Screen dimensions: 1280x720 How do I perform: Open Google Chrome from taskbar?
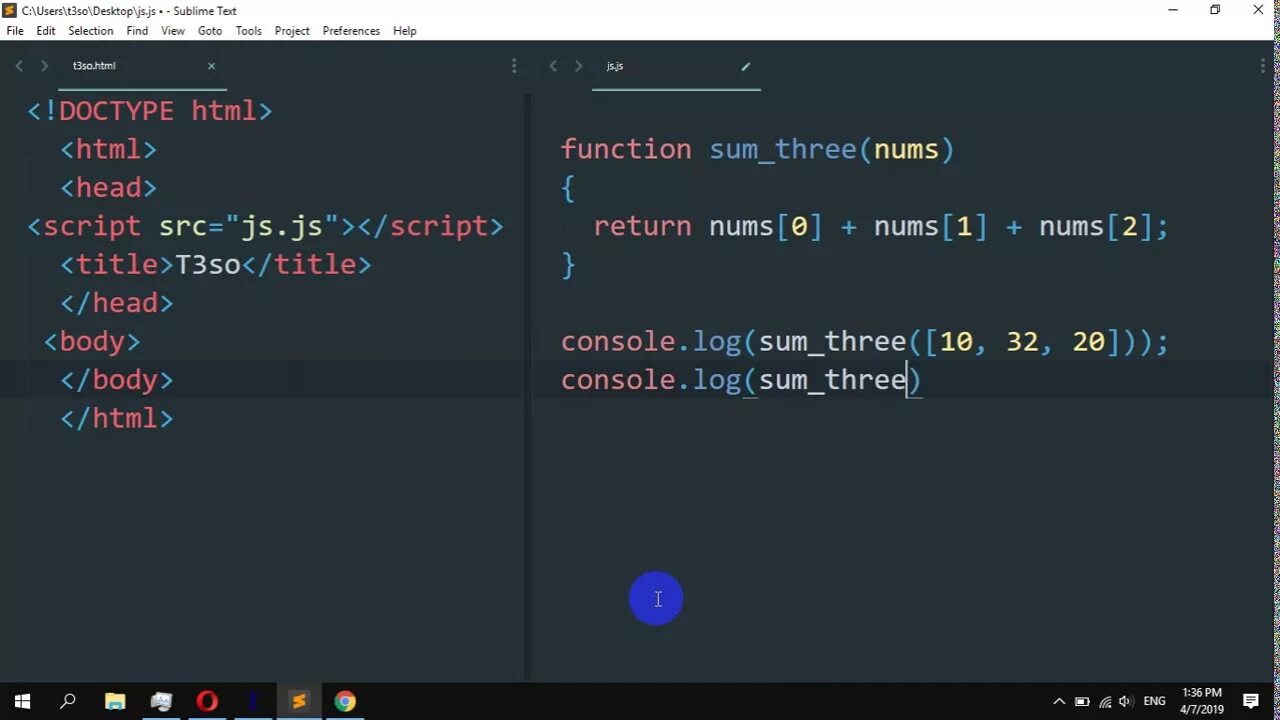pos(345,701)
